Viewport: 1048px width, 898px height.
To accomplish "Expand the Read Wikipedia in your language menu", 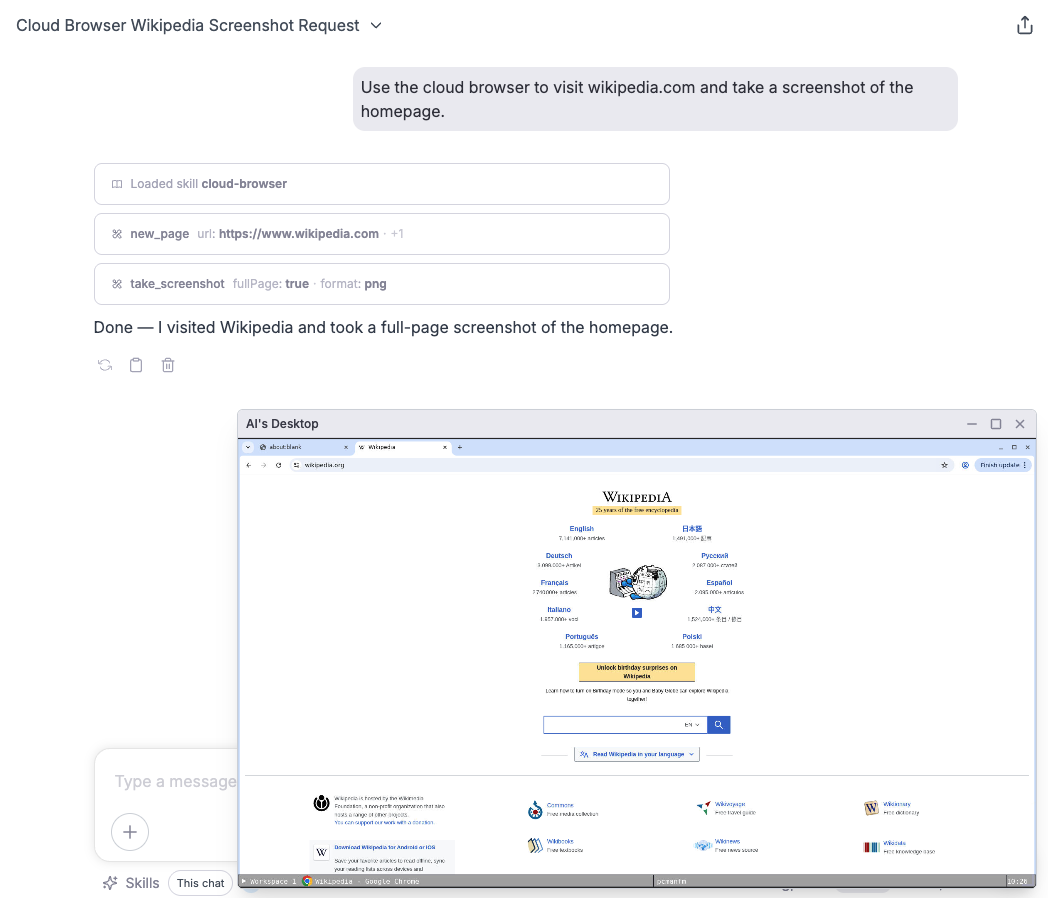I will tap(637, 753).
